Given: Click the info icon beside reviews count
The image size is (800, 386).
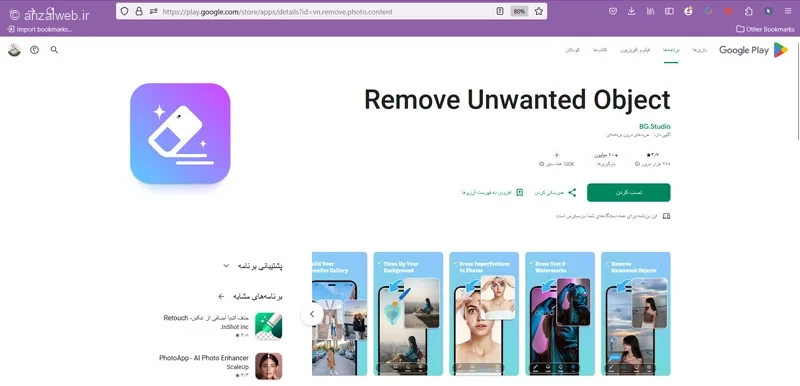Looking at the screenshot, I should pos(637,164).
